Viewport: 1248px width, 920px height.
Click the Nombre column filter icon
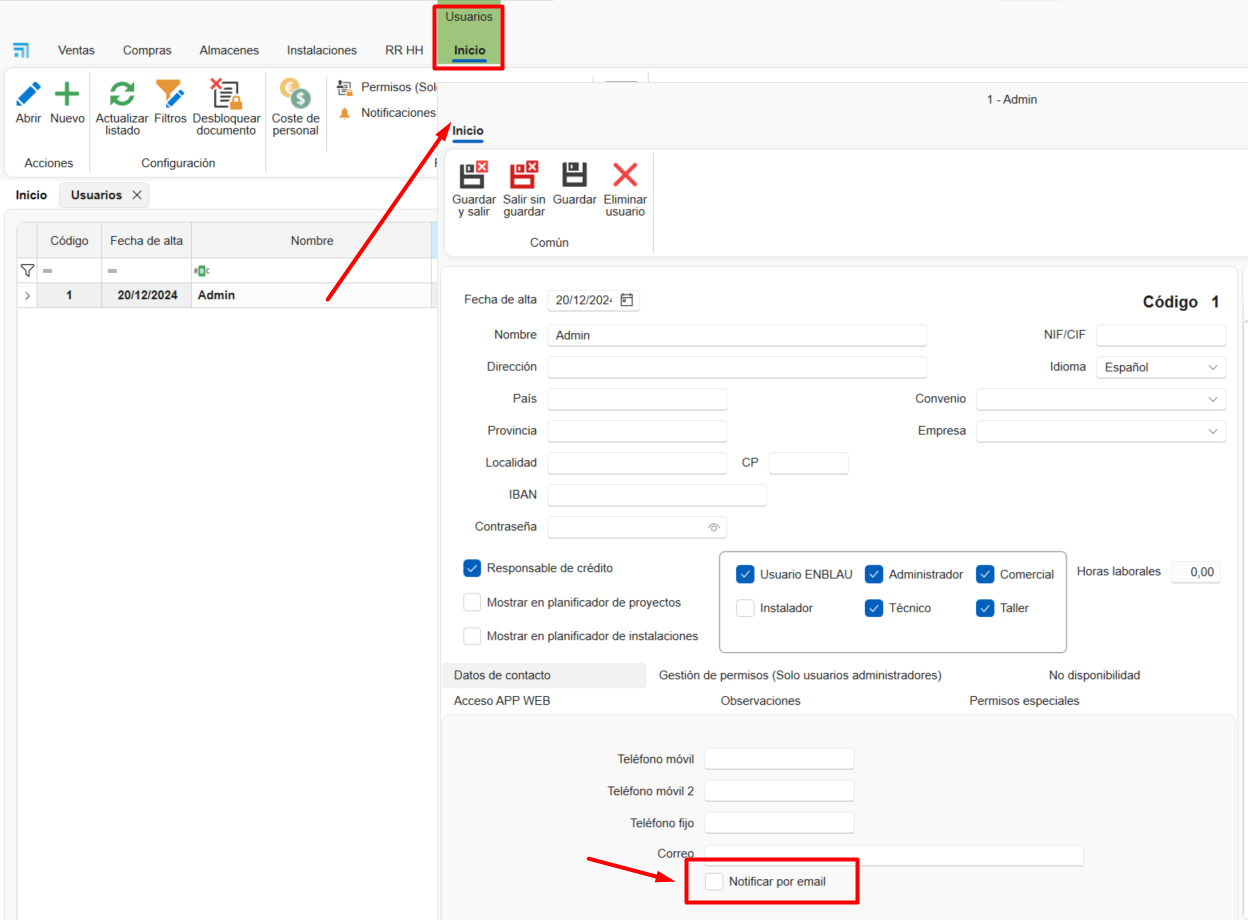tap(202, 271)
